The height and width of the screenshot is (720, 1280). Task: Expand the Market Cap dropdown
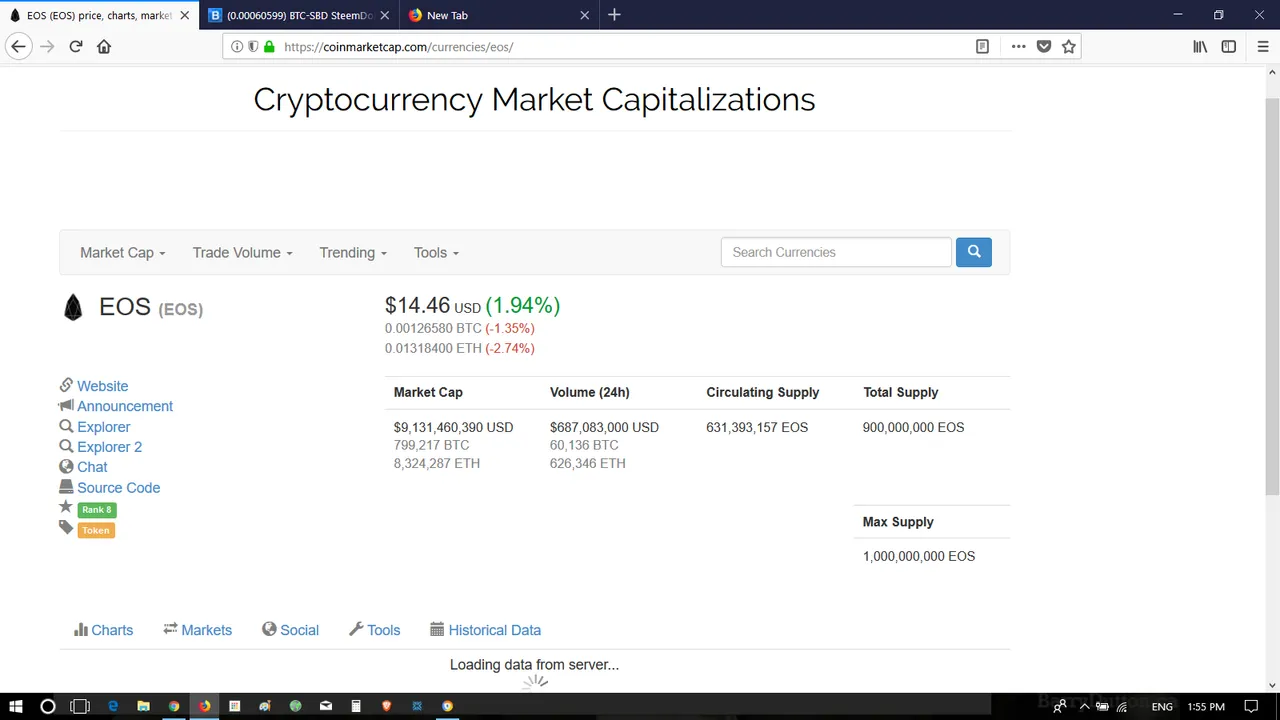point(123,253)
